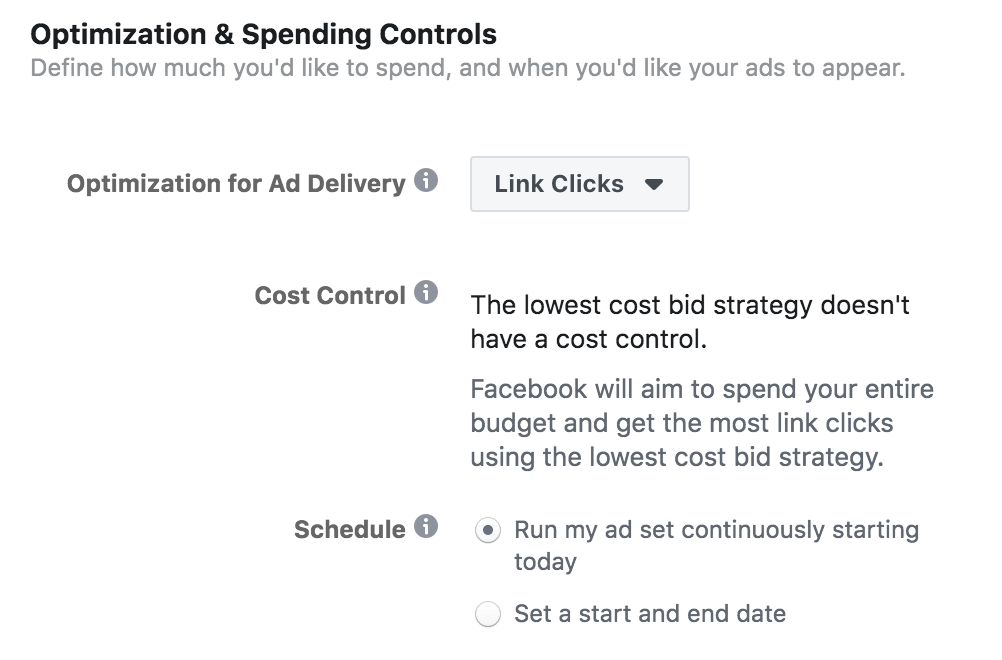Click the 'Link Clicks' text in the dropdown
Viewport: 1002px width, 660px height.
point(559,184)
